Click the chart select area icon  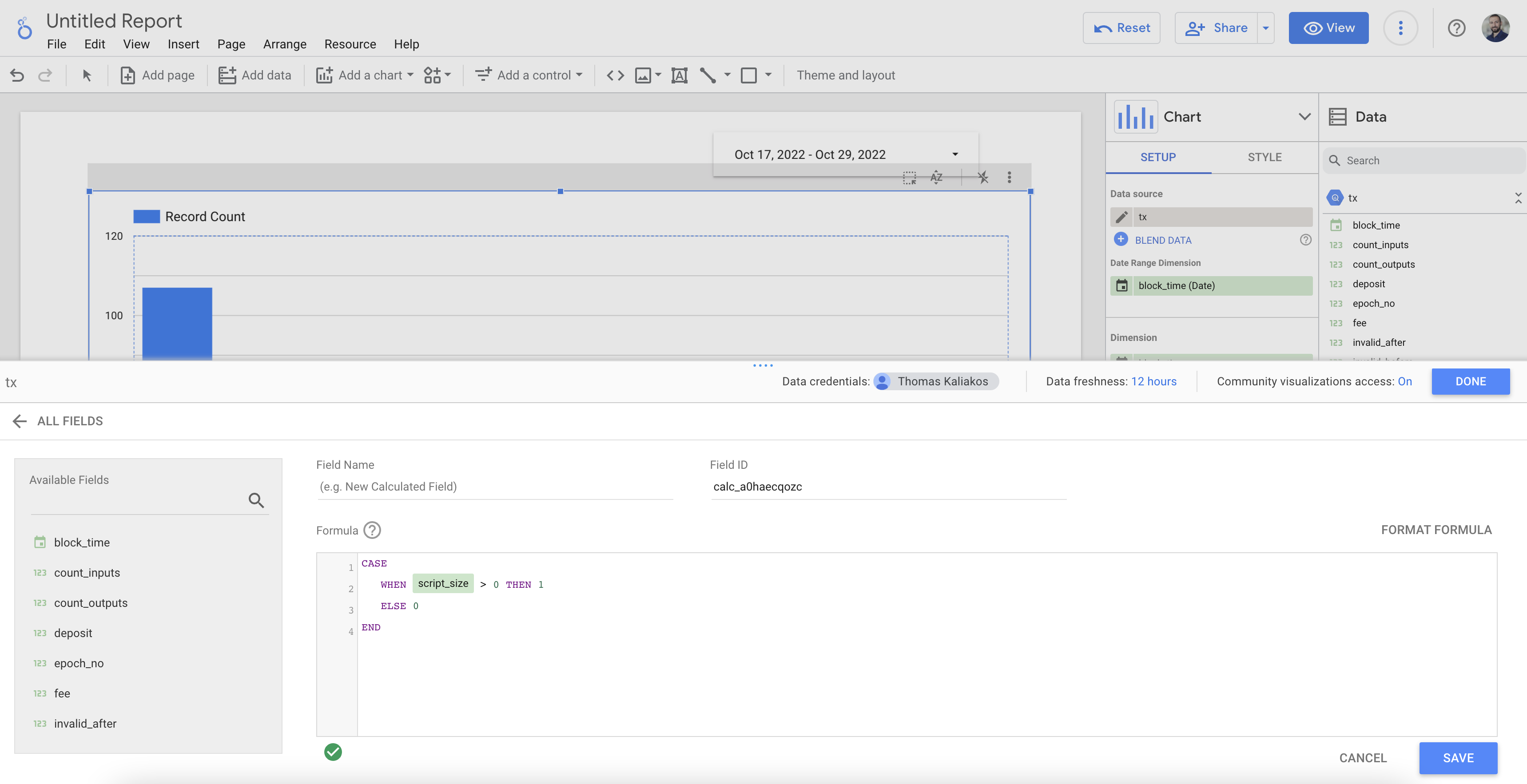(x=909, y=177)
